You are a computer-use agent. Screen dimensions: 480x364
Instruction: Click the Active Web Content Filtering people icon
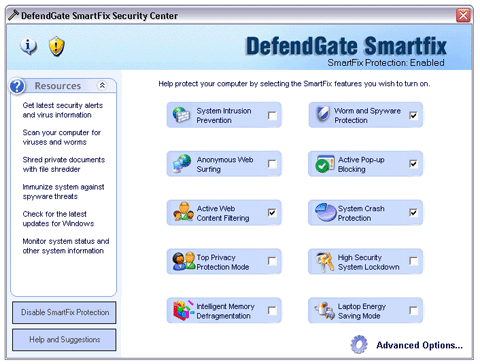pos(183,212)
